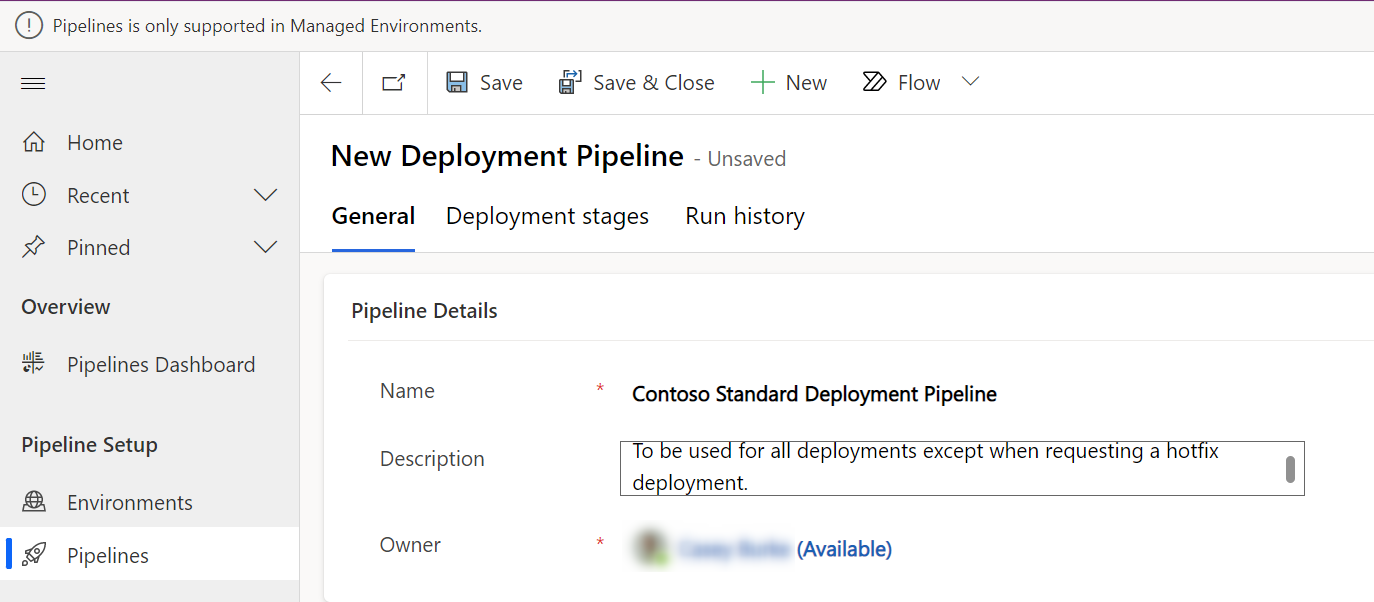Click the back arrow in the command bar
Screen dimensions: 1374x602
[x=330, y=82]
